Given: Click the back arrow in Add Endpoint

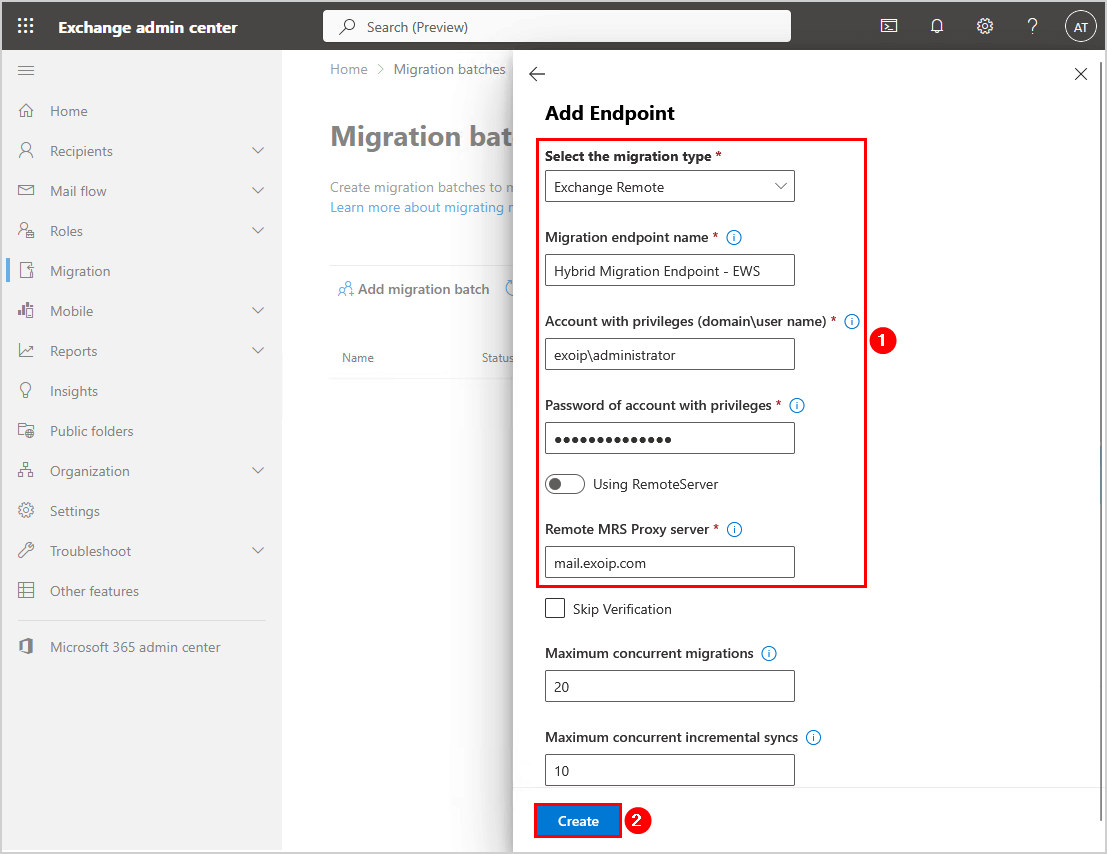Looking at the screenshot, I should tap(537, 74).
